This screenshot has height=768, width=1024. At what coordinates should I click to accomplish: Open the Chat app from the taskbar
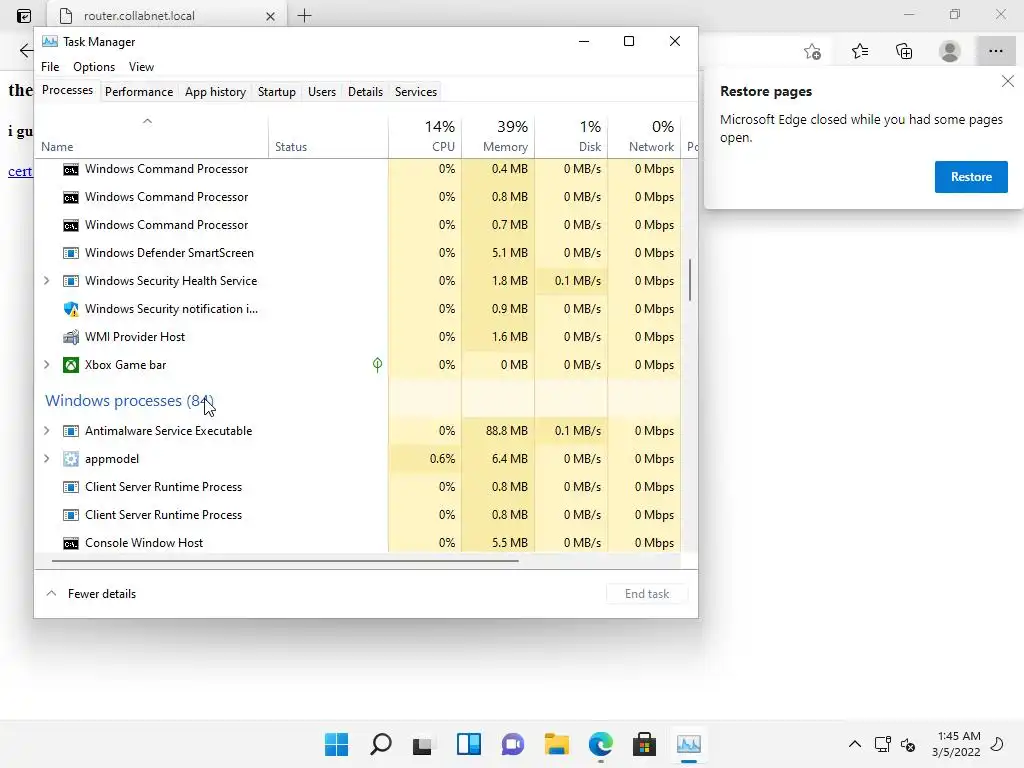pyautogui.click(x=513, y=744)
